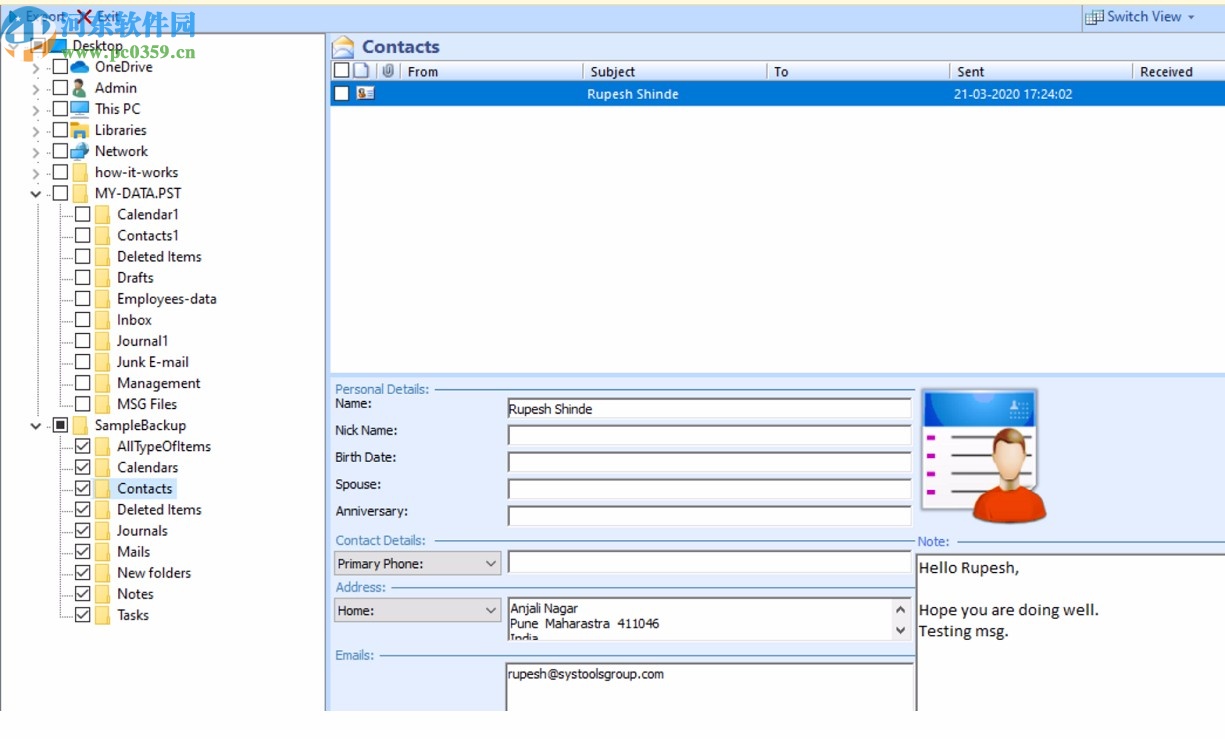Enable the MY-DATA.PST checkbox
Screen dimensions: 1225x739
pos(58,193)
